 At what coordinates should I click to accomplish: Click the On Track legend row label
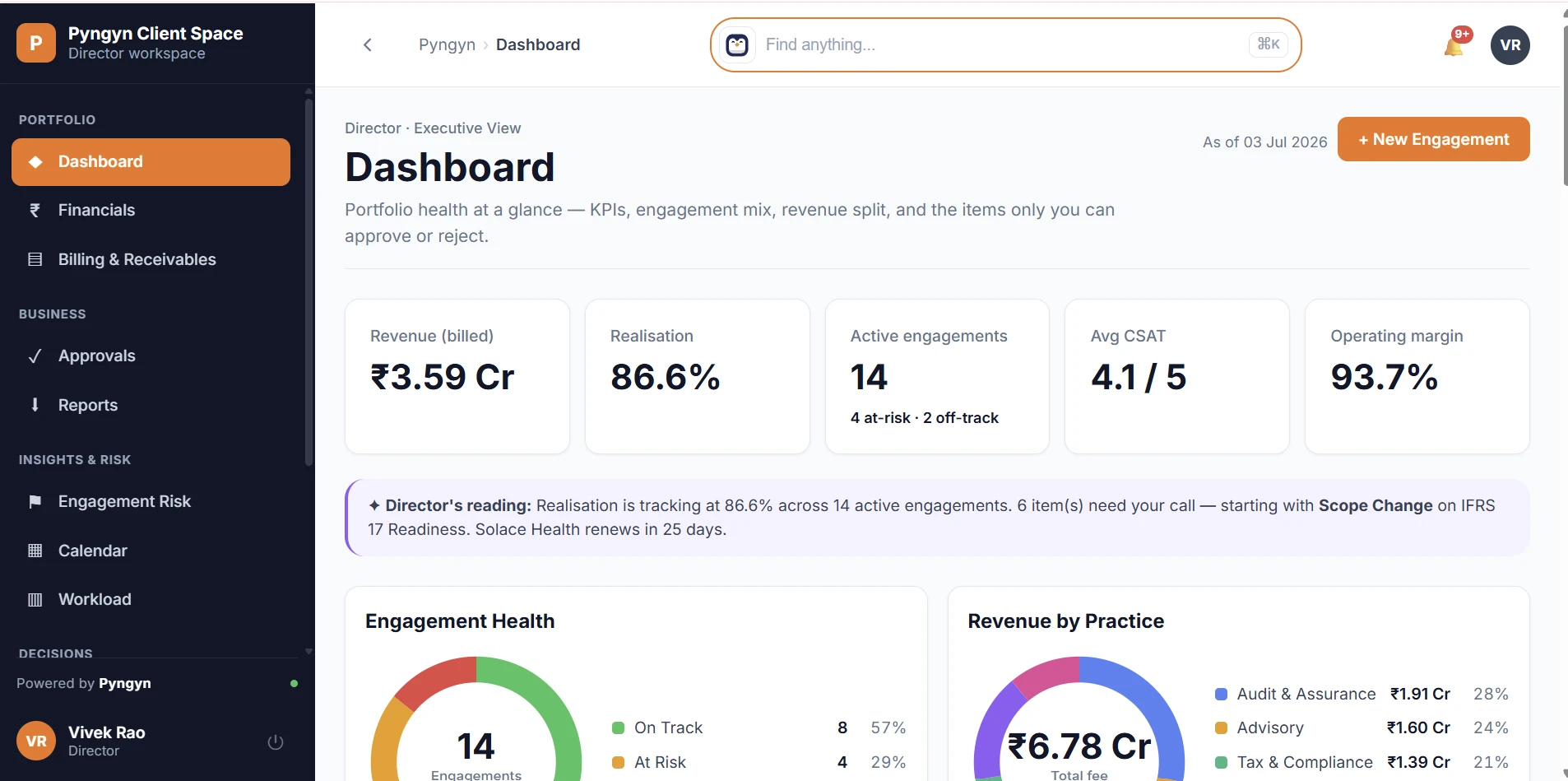[668, 728]
